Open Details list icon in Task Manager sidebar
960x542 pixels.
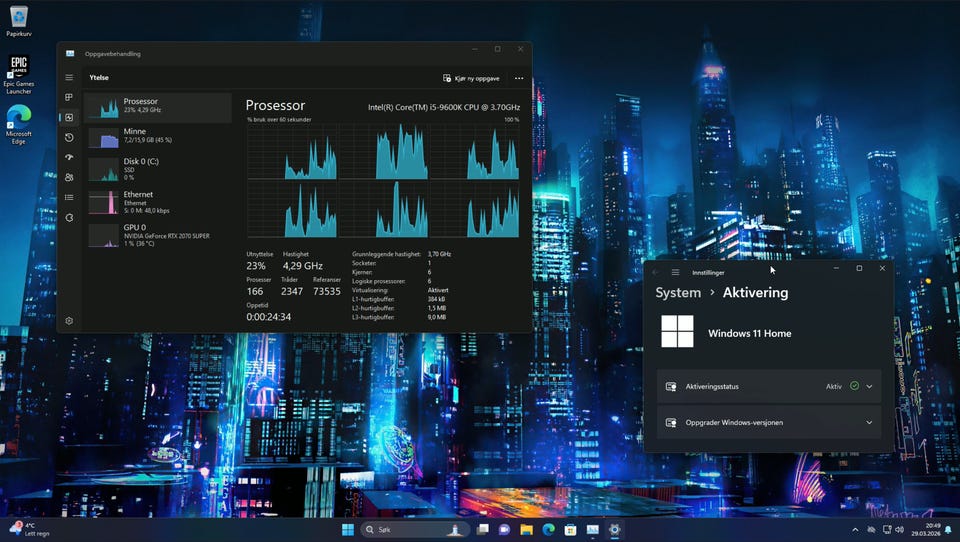69,197
